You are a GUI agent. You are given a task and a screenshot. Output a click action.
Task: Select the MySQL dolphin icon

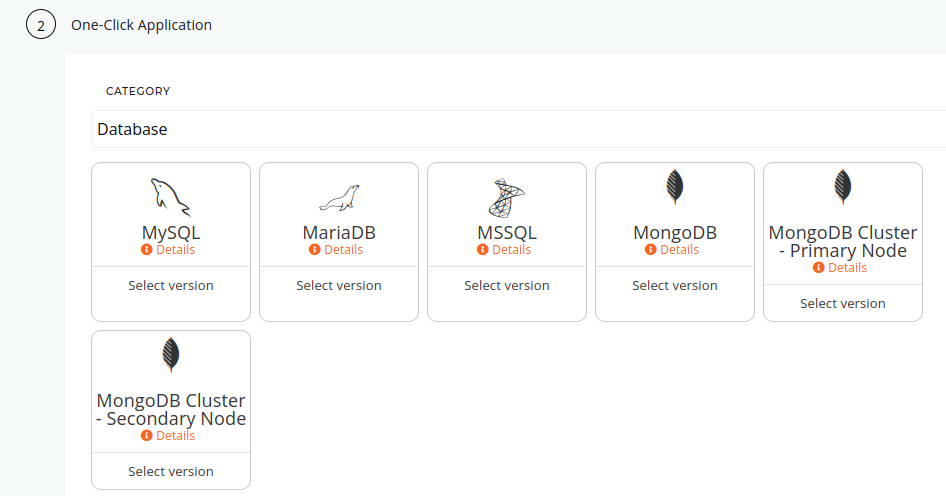pos(170,197)
